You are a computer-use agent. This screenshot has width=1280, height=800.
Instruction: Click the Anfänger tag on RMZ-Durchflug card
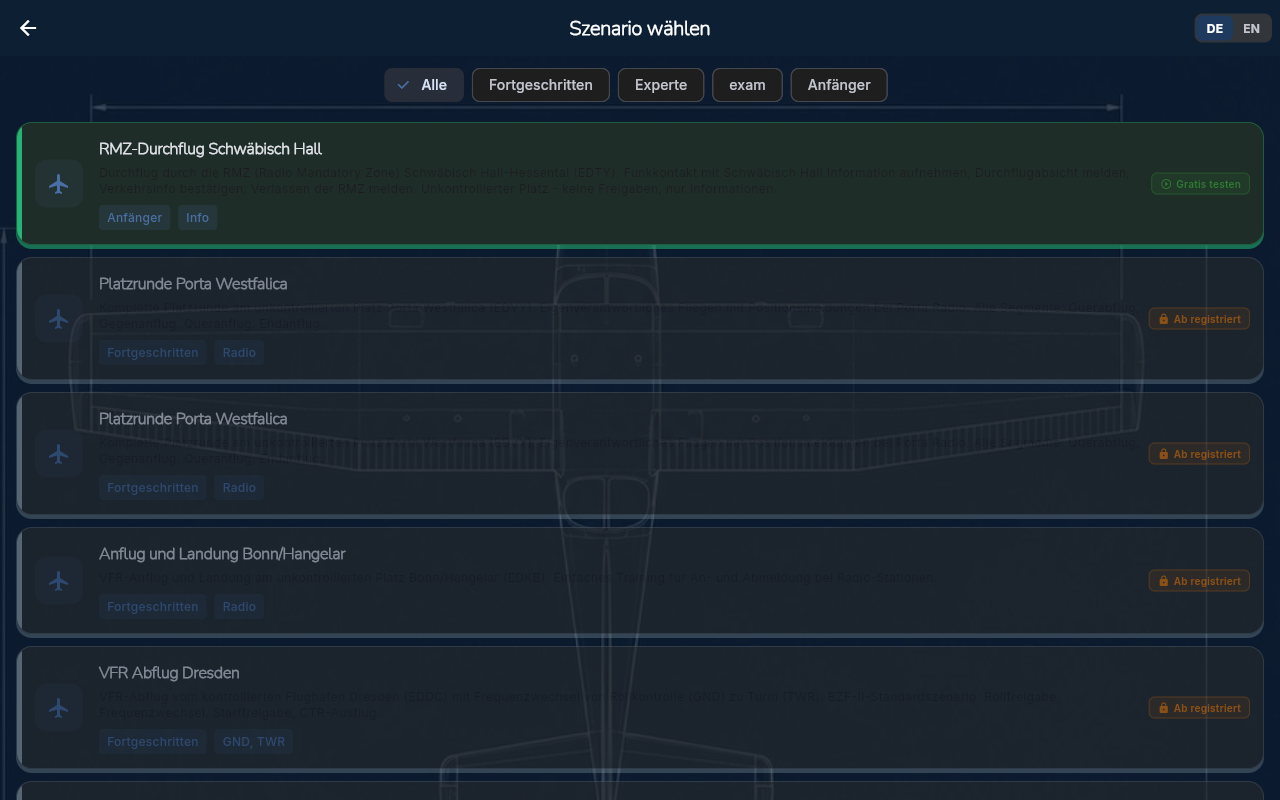click(134, 218)
